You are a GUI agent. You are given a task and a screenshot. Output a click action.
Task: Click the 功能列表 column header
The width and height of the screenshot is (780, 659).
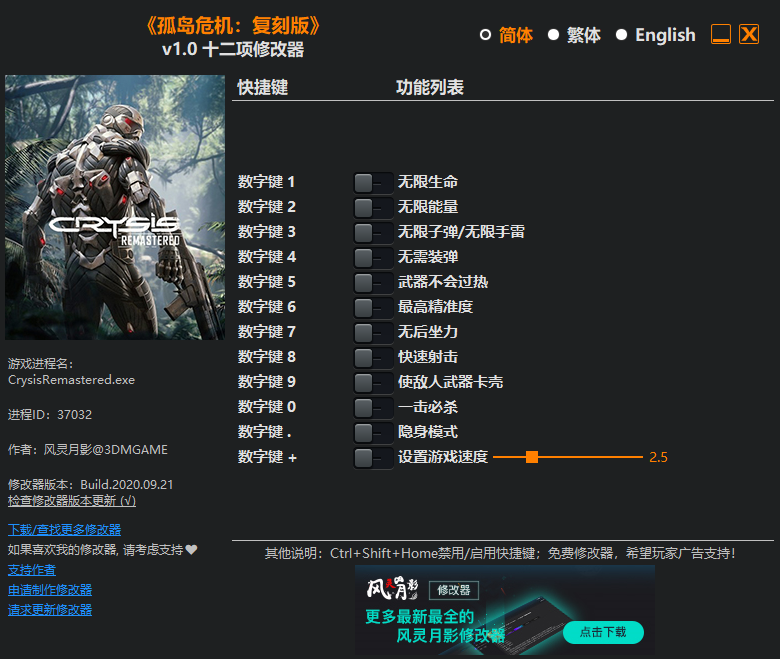[430, 88]
